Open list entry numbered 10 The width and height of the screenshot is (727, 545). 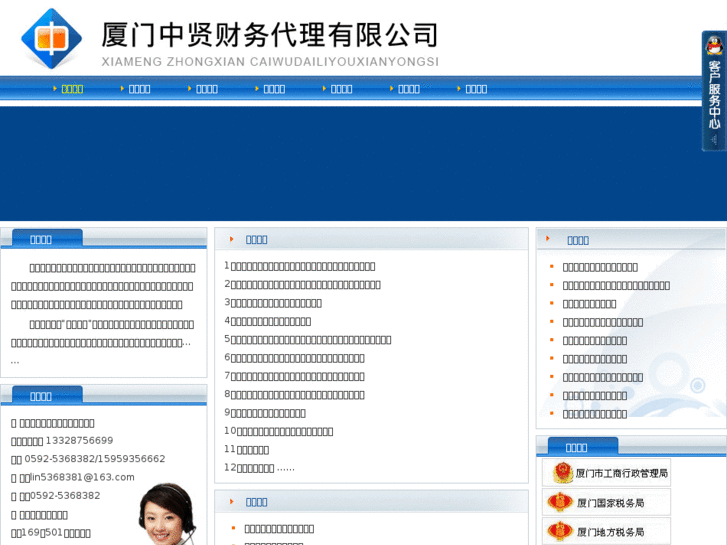tap(279, 431)
